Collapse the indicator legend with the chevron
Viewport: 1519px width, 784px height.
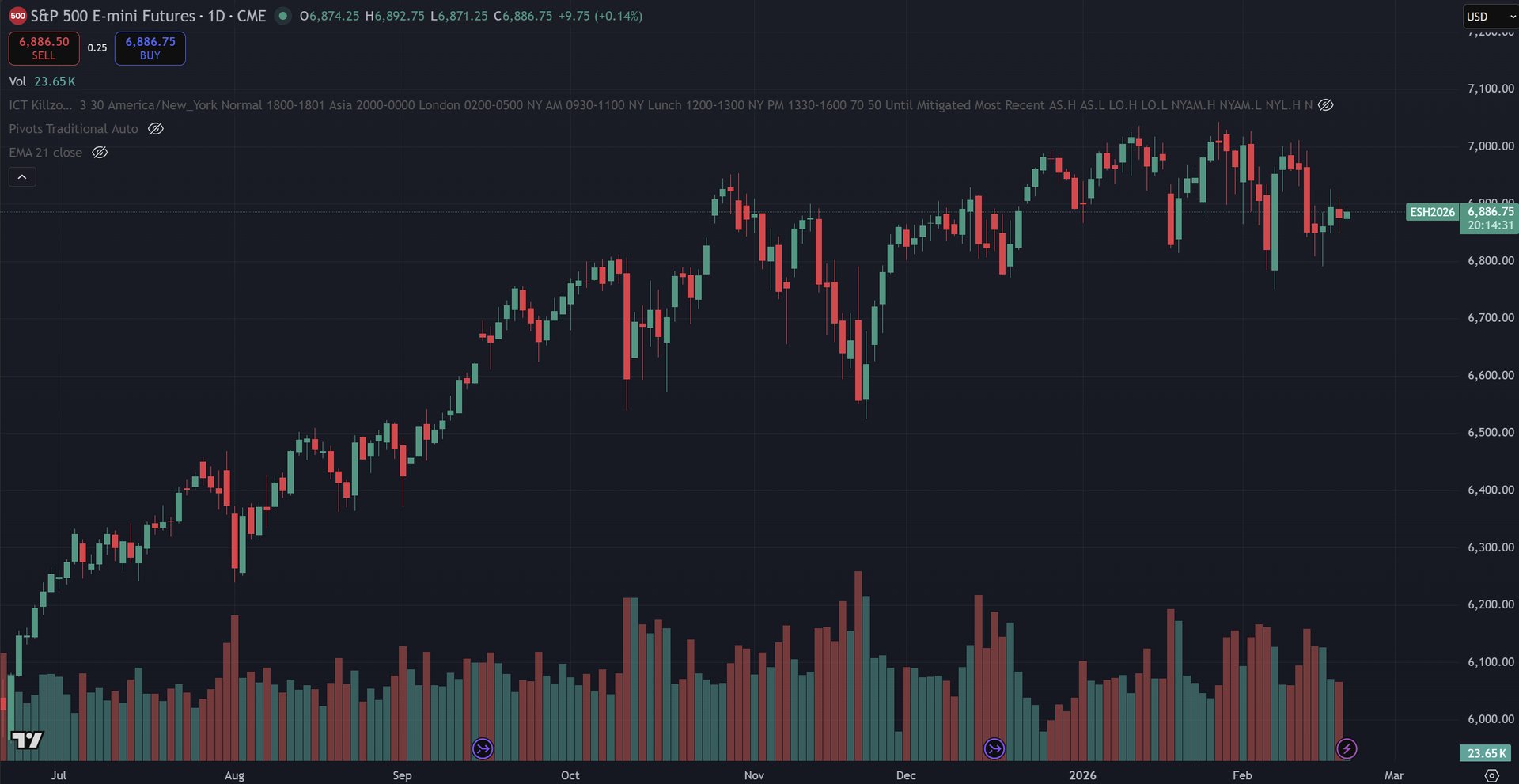click(22, 177)
